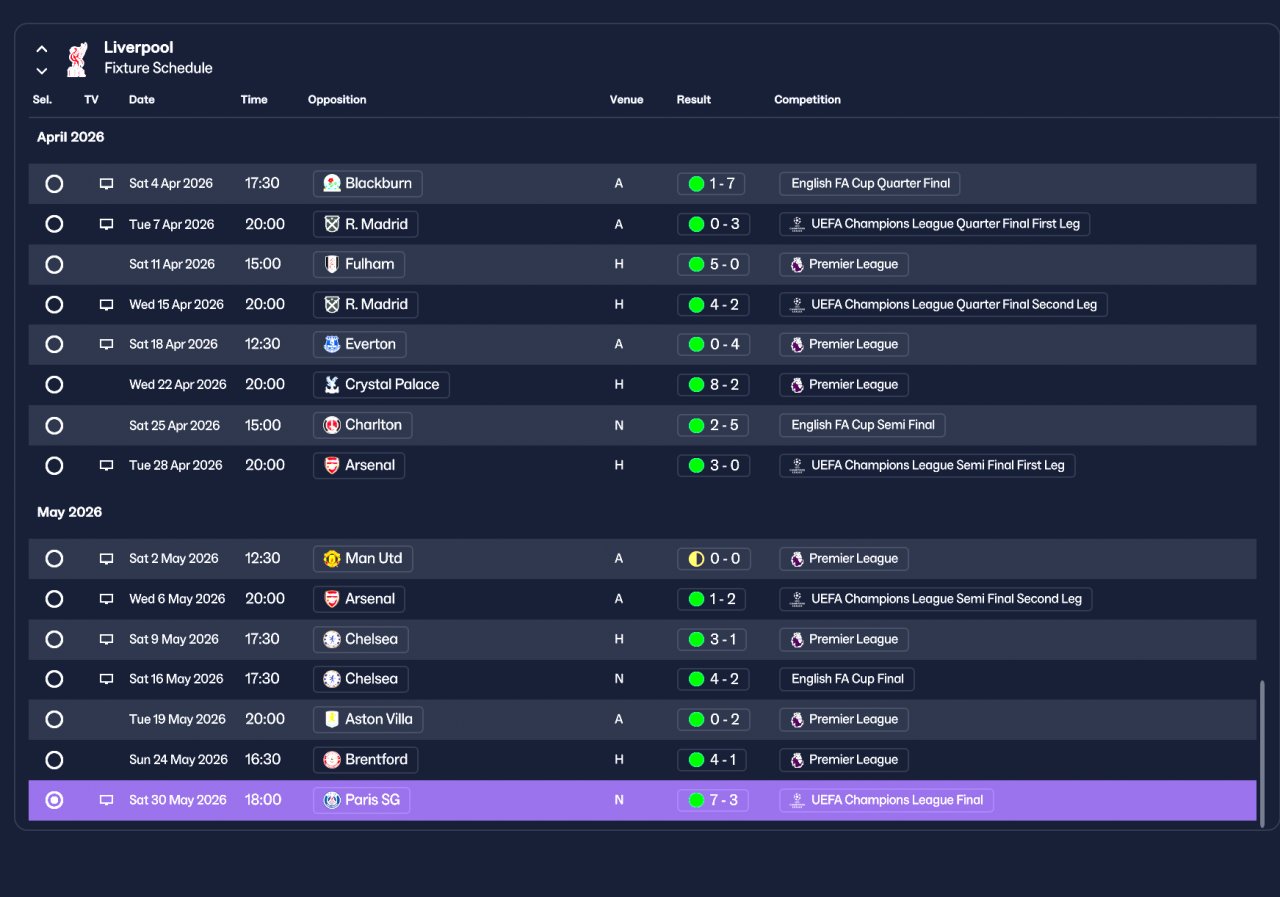
Task: Click the vertical scrollbar on fixture list
Action: point(1262,748)
